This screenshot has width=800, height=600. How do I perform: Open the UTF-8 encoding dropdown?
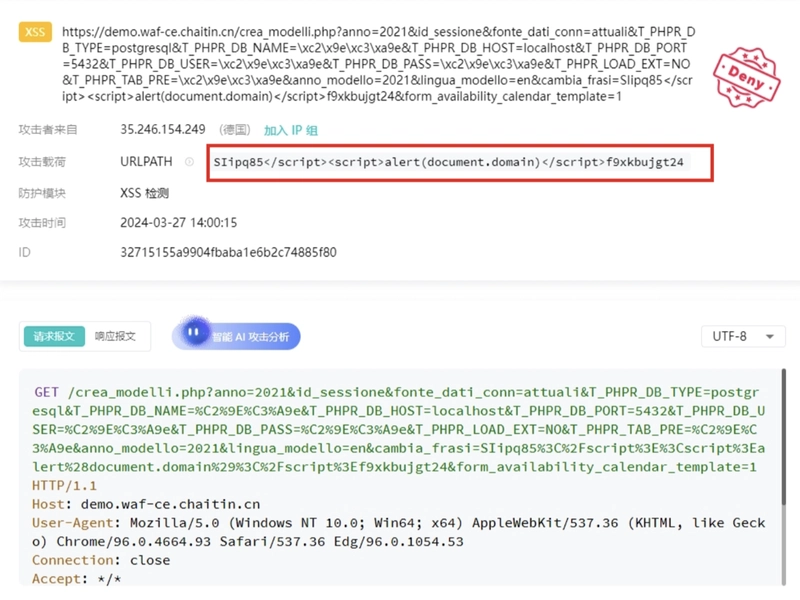click(743, 336)
